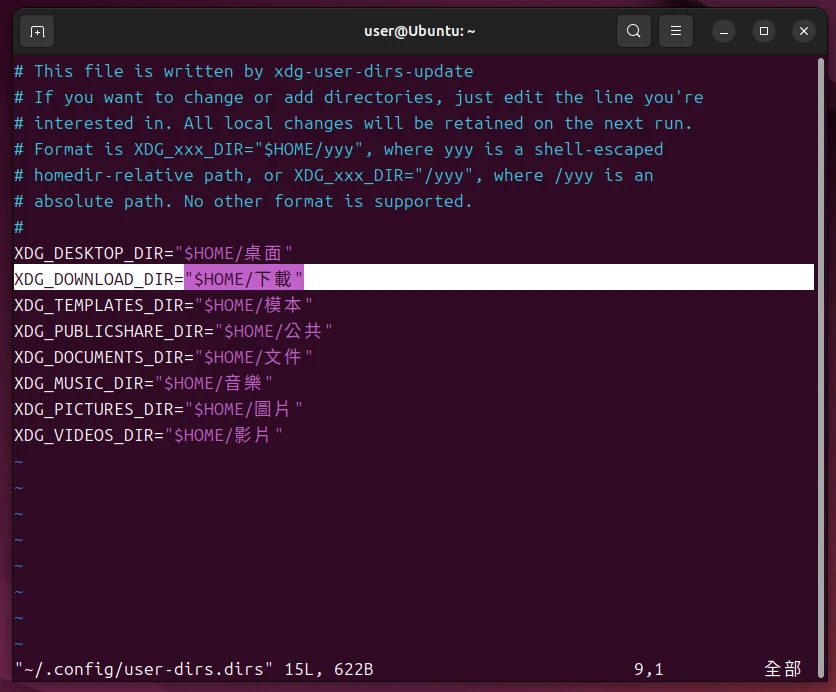Click the terminal search magnifier icon

click(633, 31)
